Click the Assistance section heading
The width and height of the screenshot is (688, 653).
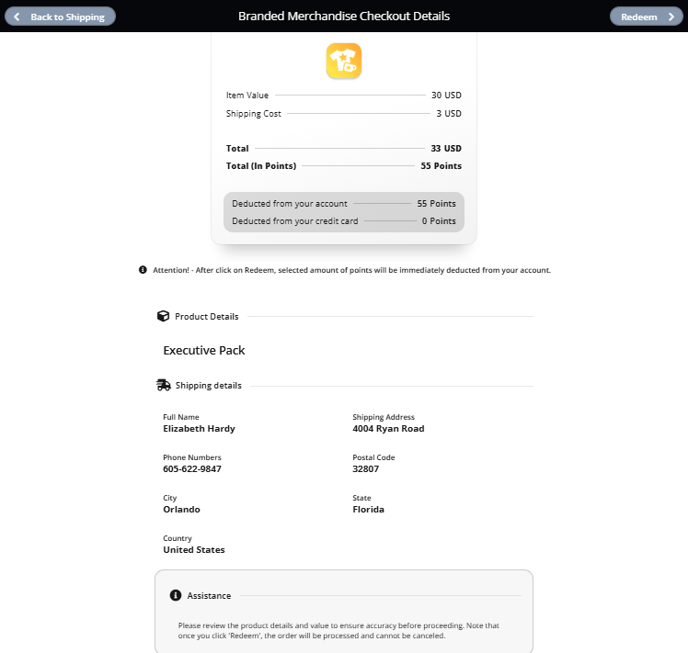tap(209, 596)
